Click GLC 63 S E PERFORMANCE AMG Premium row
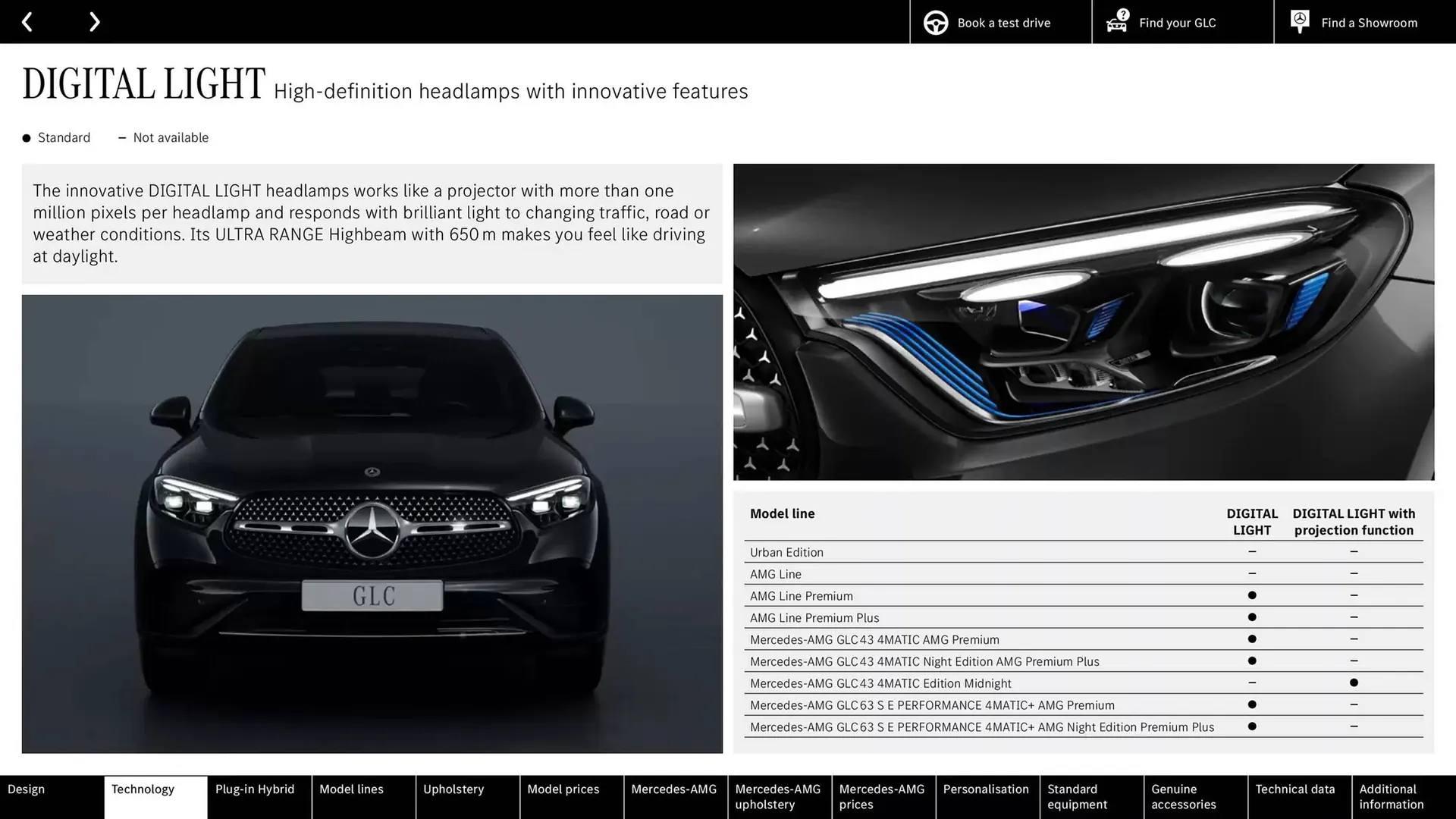The width and height of the screenshot is (1456, 819). tap(1083, 705)
